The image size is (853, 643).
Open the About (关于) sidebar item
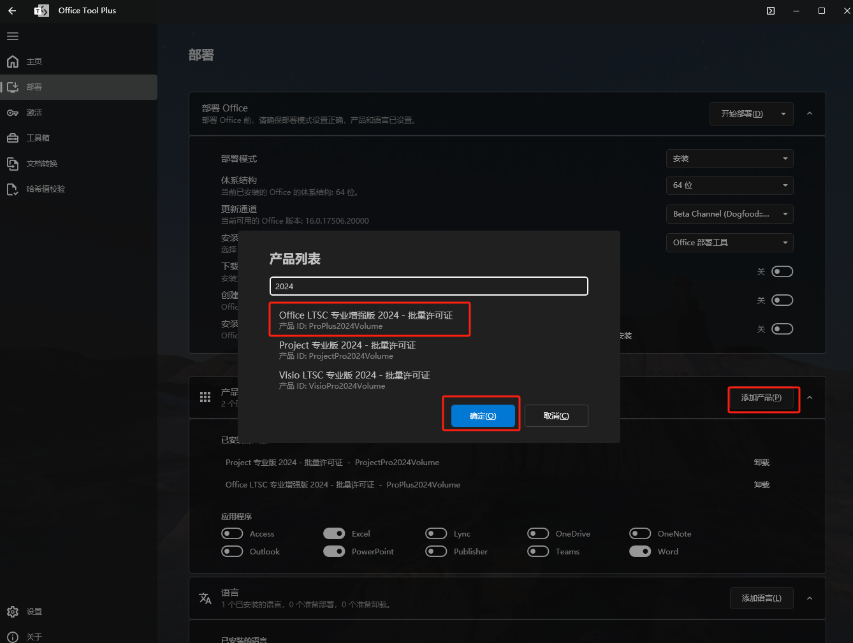pyautogui.click(x=79, y=636)
